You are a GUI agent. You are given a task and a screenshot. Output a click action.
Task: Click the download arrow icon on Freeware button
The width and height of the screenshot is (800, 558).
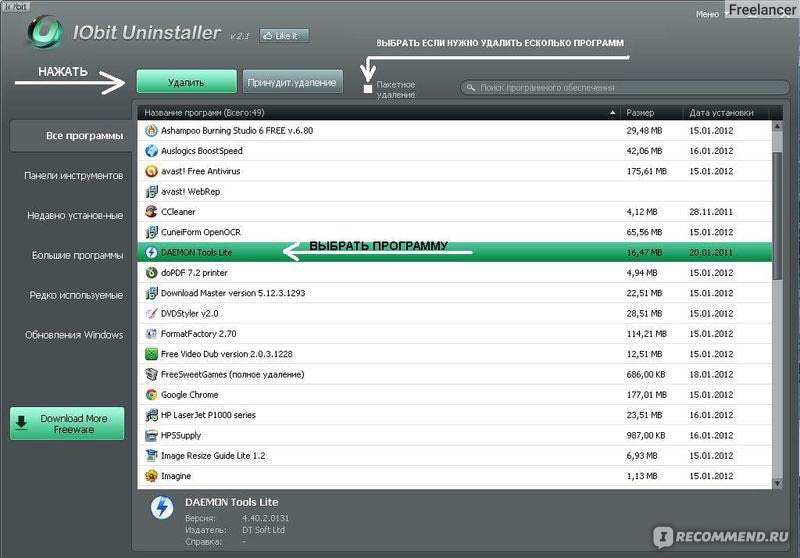pos(21,423)
